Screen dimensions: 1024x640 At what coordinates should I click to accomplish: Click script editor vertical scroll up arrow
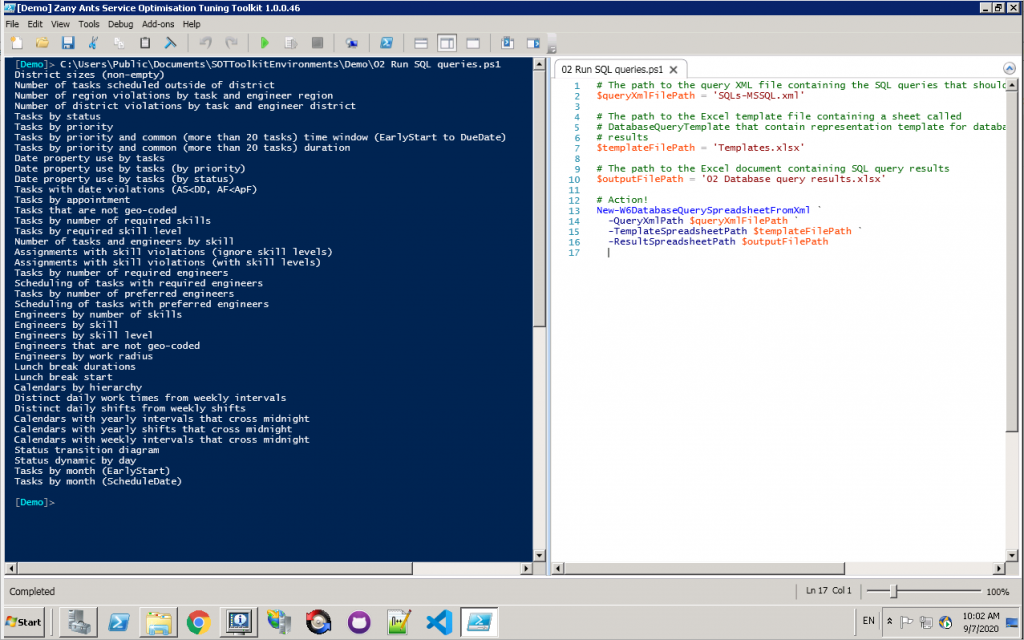pos(1012,85)
